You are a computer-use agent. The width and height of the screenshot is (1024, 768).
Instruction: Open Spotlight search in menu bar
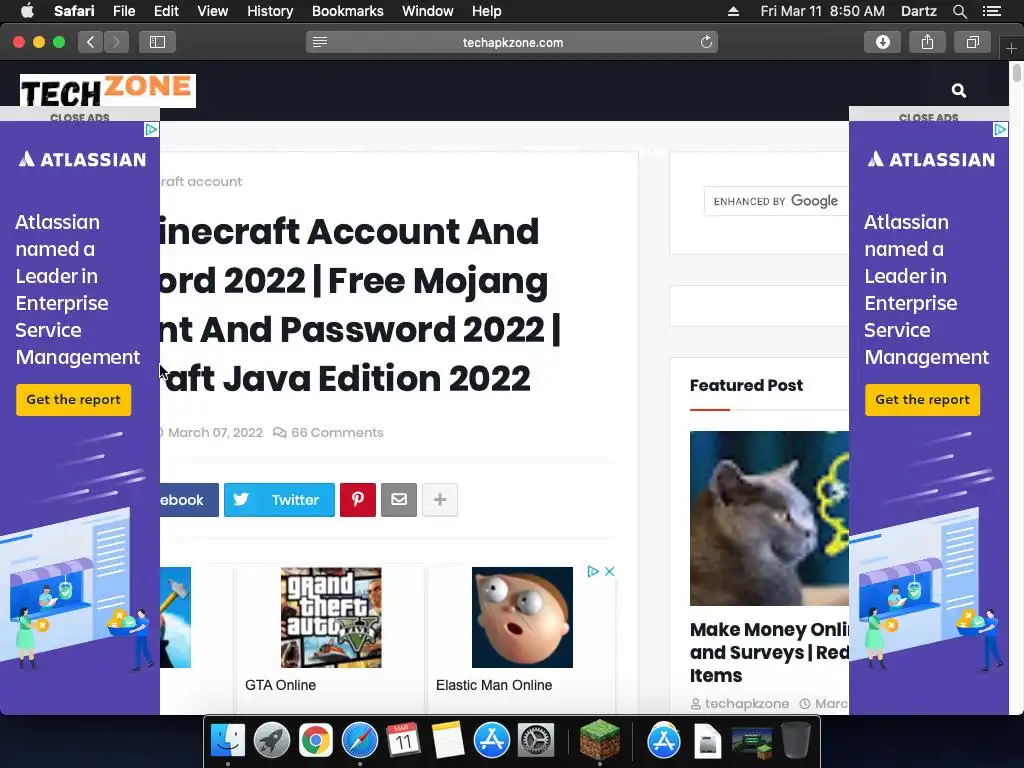[959, 11]
